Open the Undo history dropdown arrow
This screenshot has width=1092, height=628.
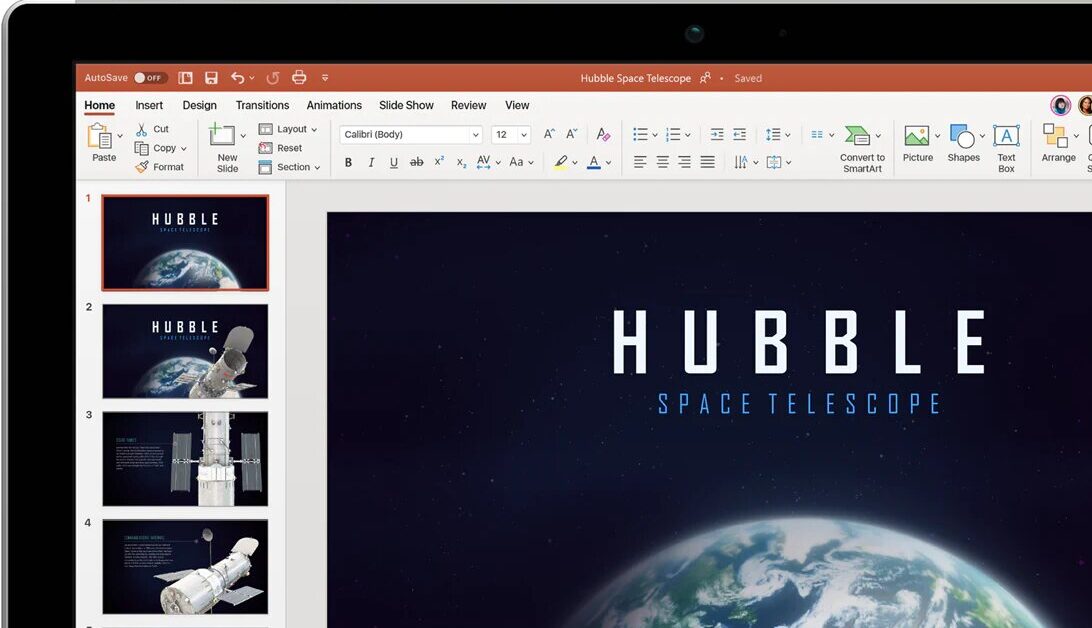click(x=252, y=78)
